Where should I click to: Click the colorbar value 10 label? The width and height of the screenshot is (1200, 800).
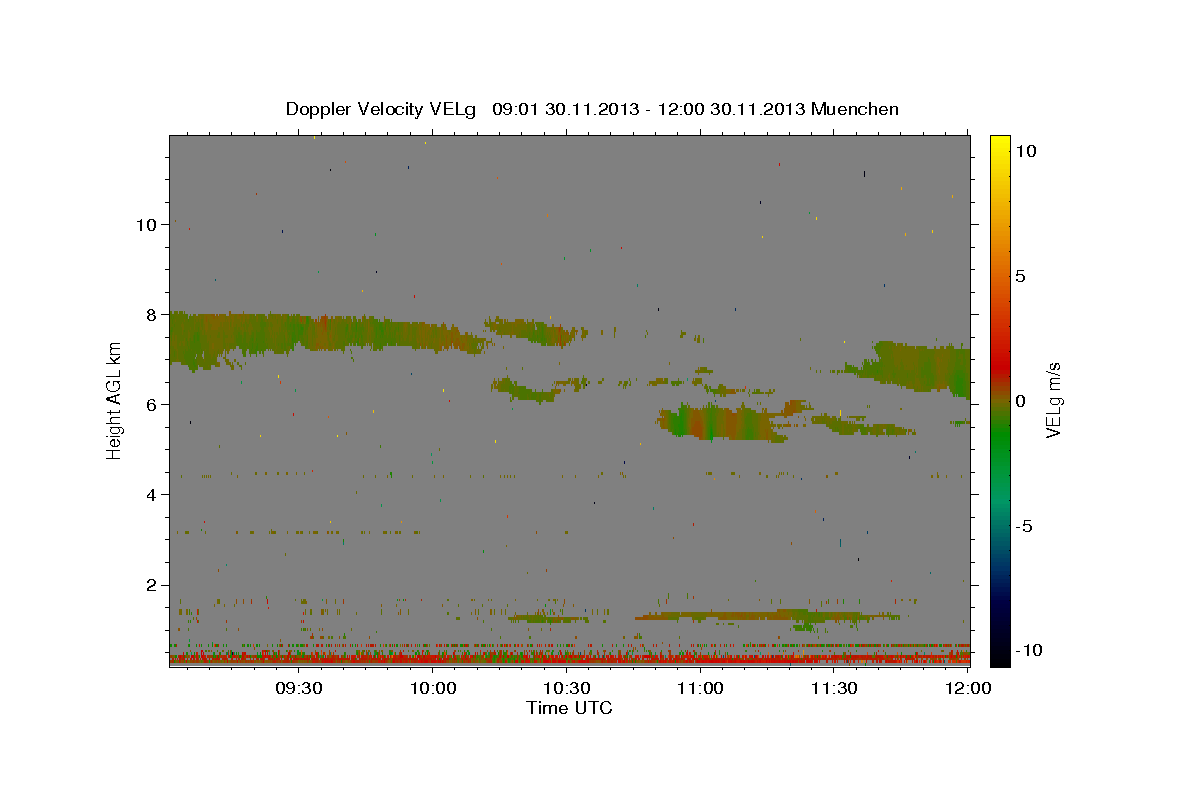(x=1025, y=150)
